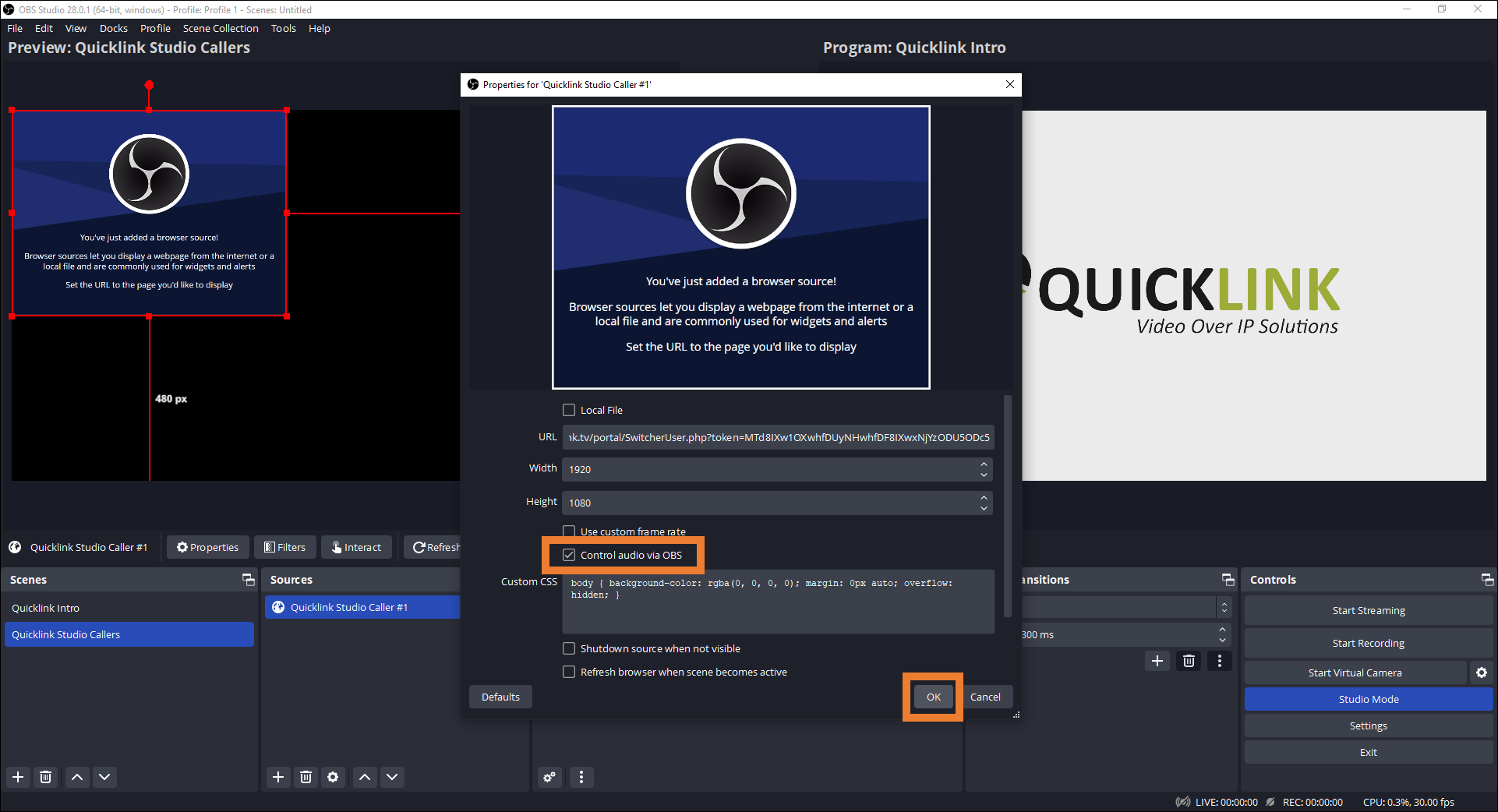Enable Shutdown source when not visible

click(x=569, y=648)
